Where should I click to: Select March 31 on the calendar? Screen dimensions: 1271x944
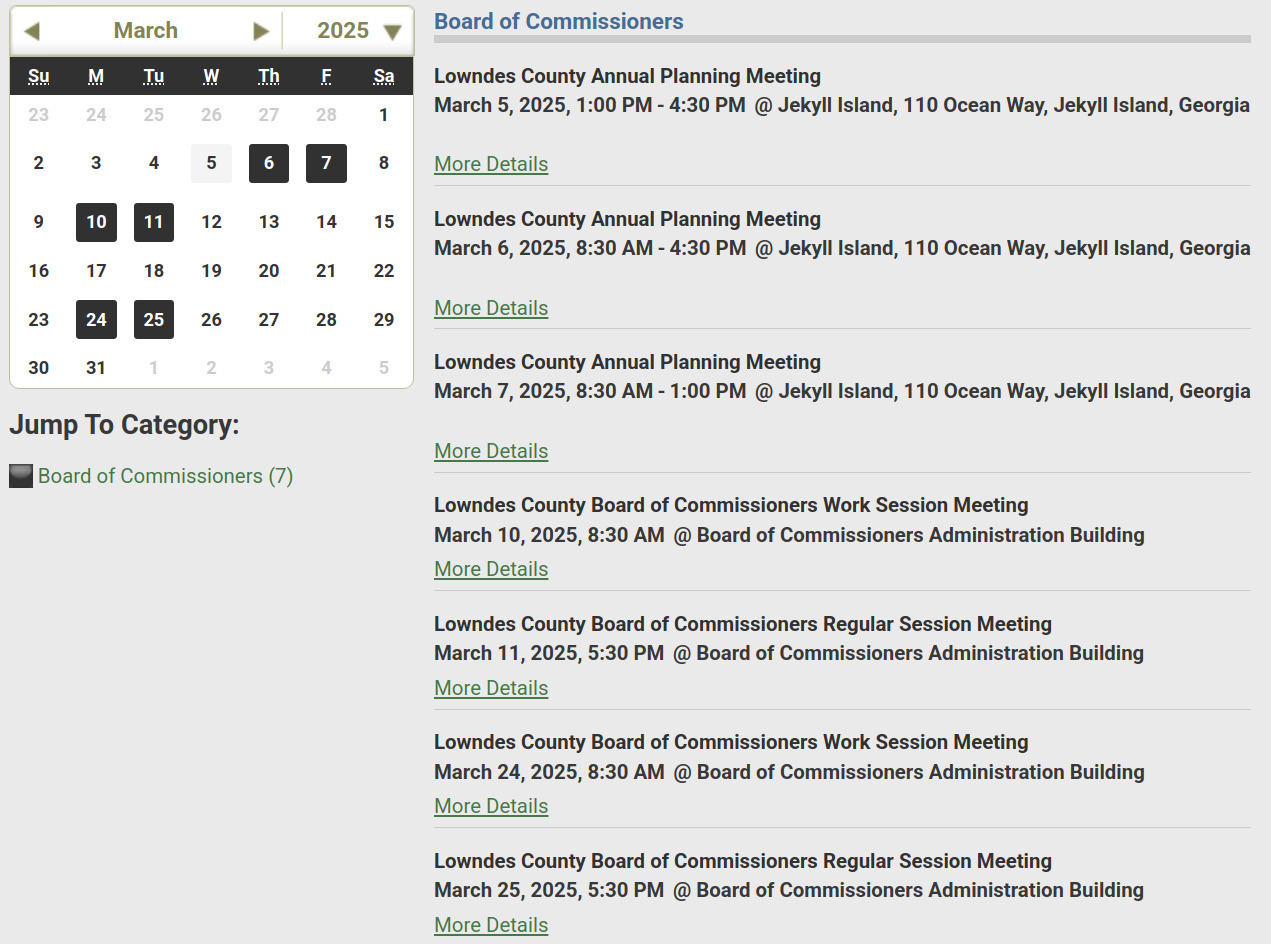(96, 367)
